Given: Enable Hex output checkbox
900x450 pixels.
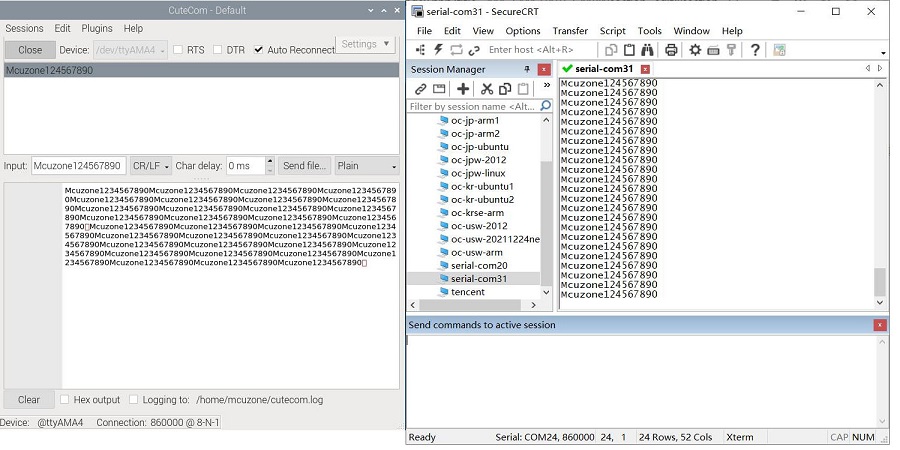Looking at the screenshot, I should (65, 399).
